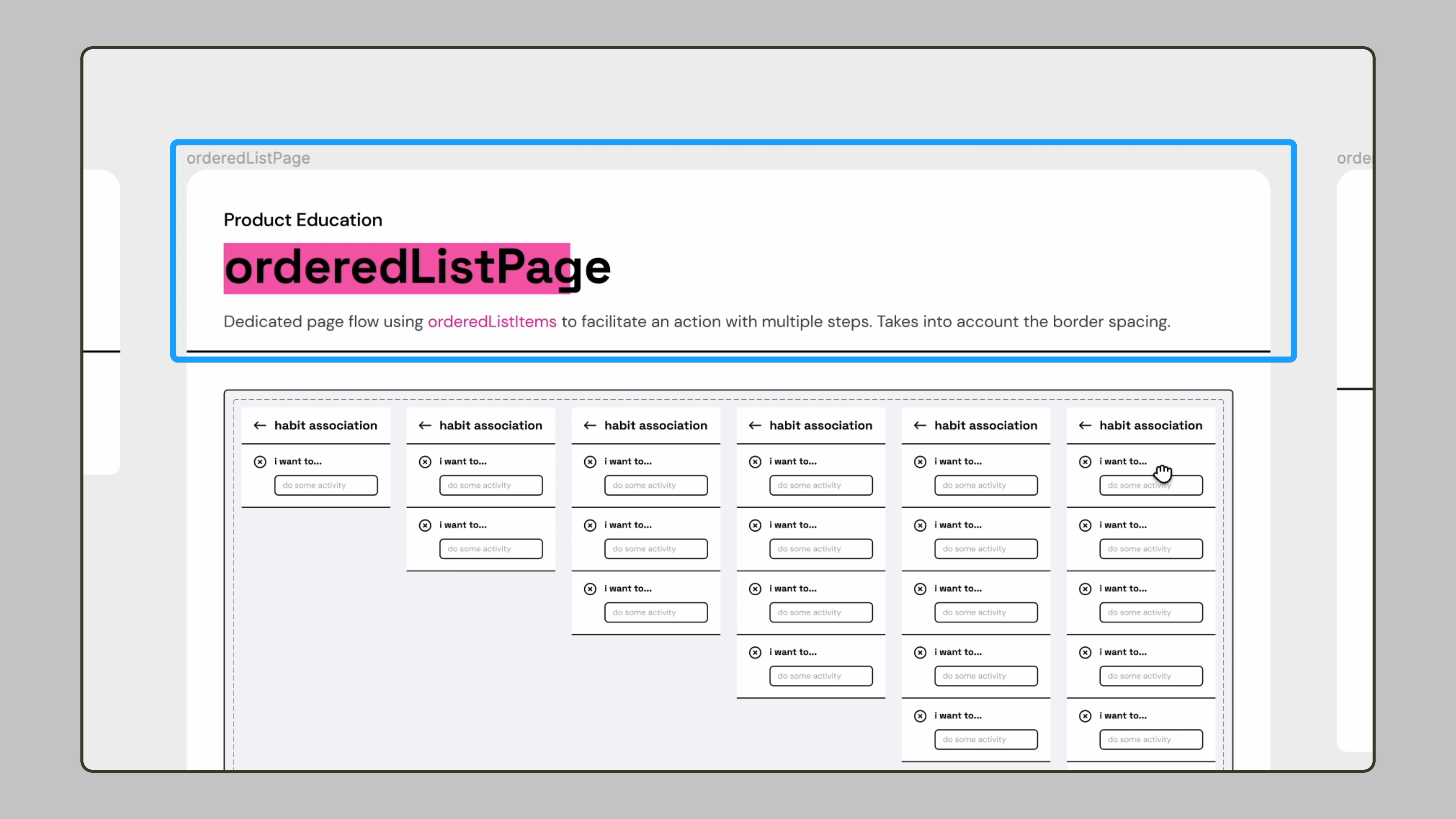
Task: Remove the only item in first habit column
Action: pos(260,462)
